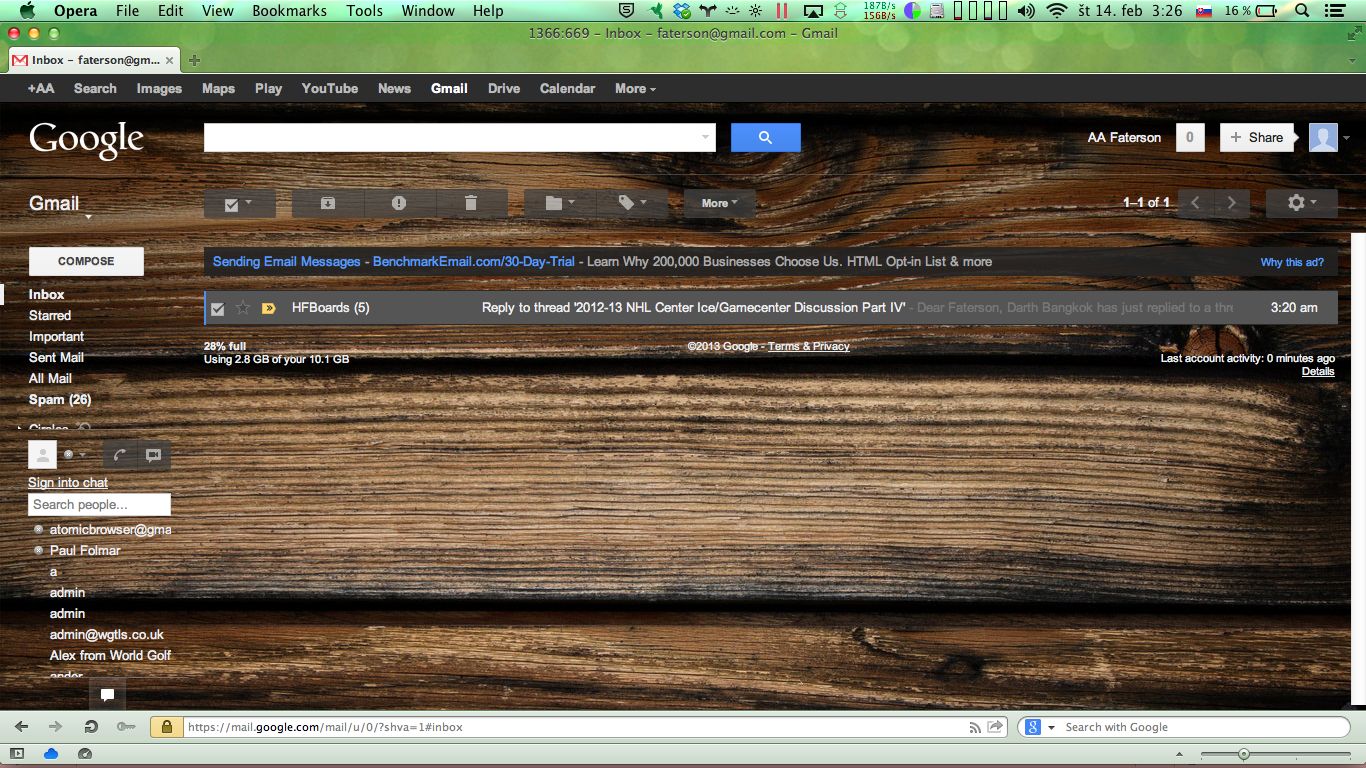Toggle importance marker on HFBoards message

click(268, 308)
